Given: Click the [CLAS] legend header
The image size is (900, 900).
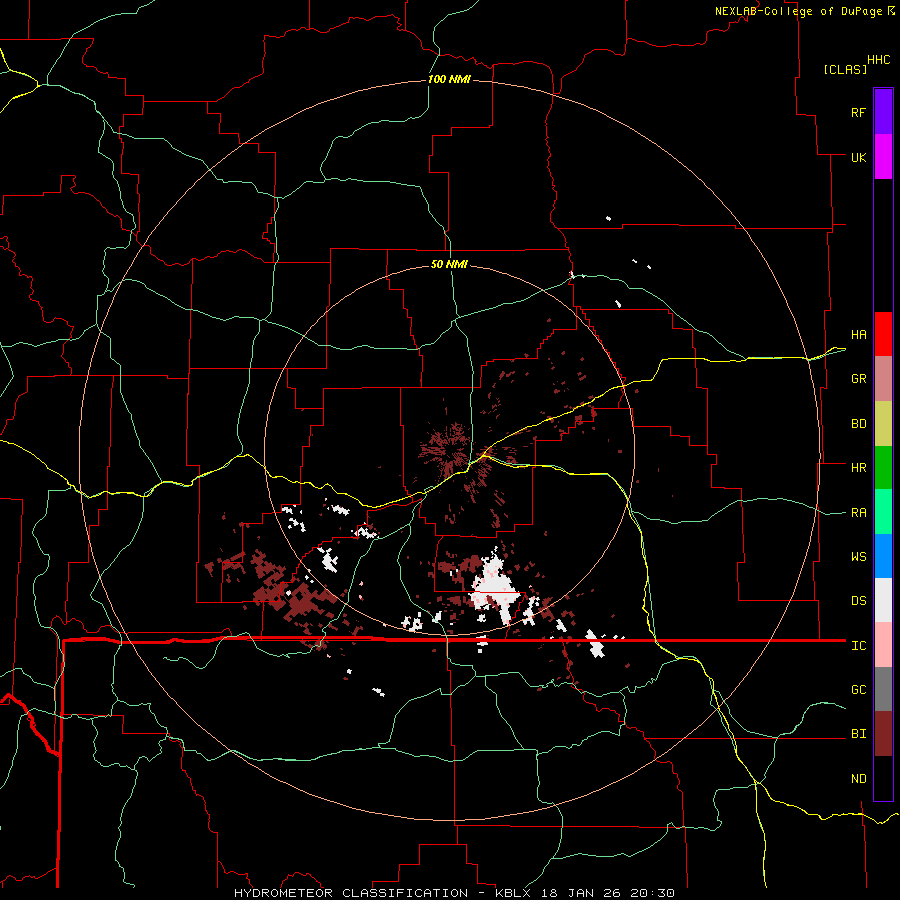Looking at the screenshot, I should [845, 69].
